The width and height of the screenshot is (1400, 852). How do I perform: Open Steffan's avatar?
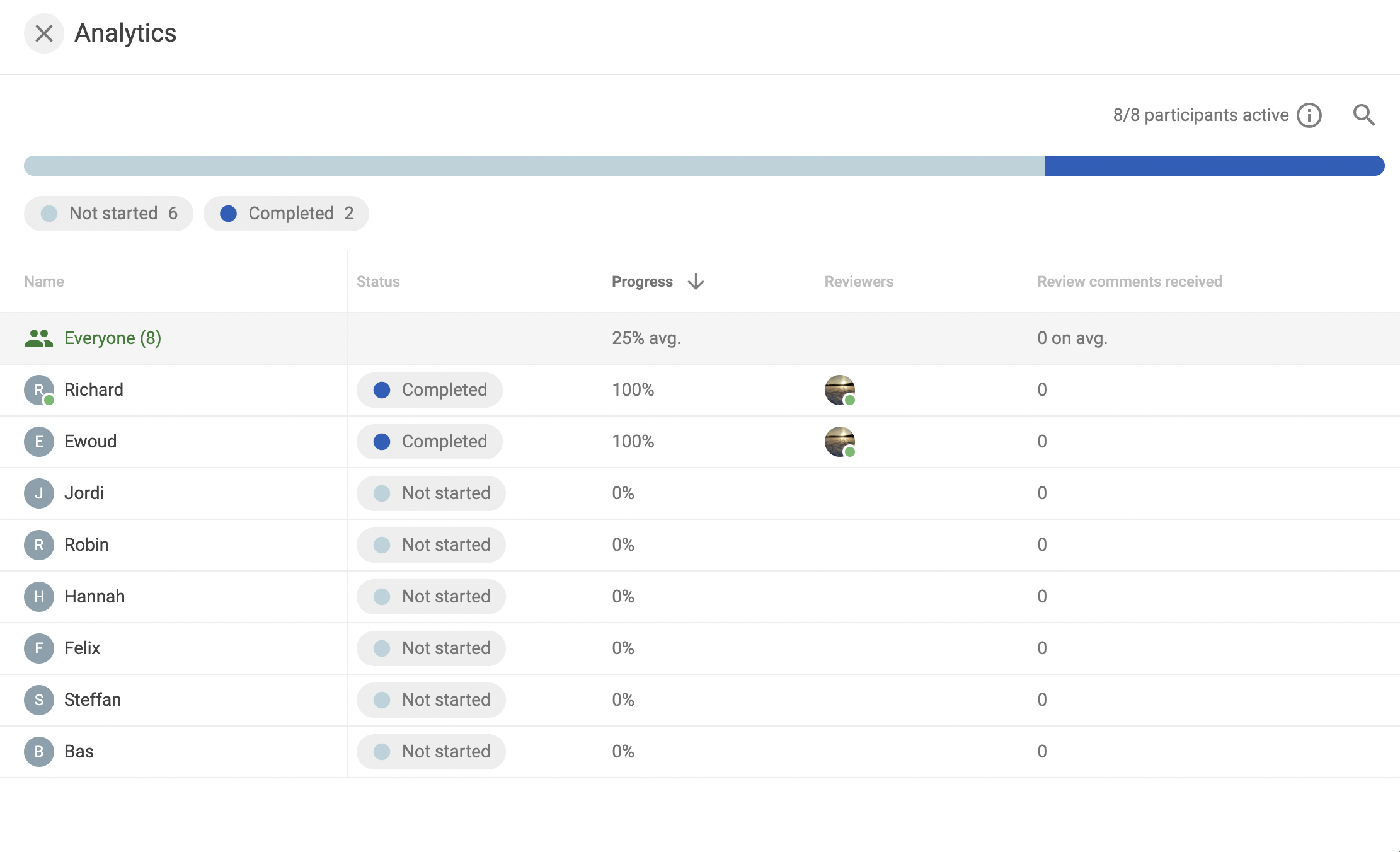pos(39,700)
